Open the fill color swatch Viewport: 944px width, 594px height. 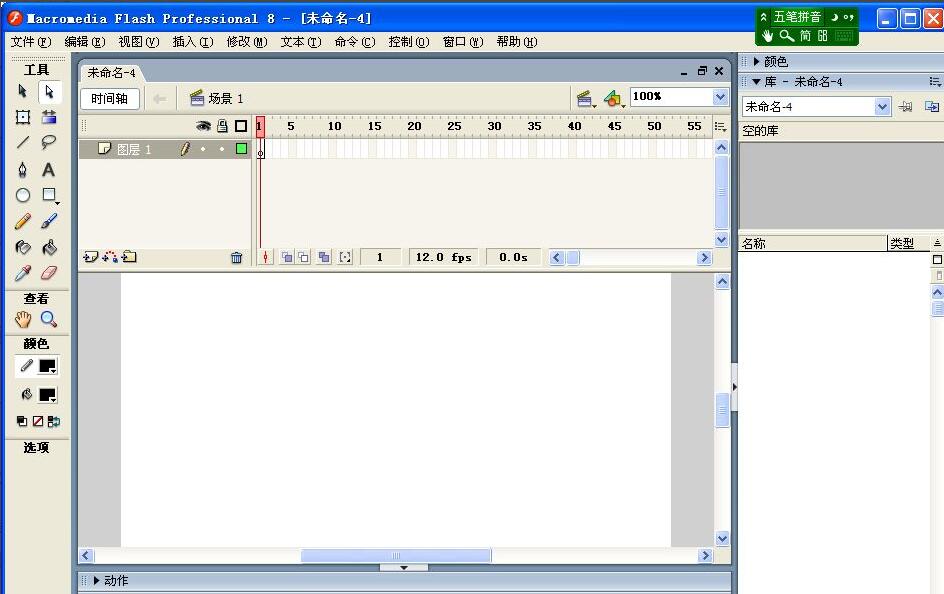pos(48,395)
